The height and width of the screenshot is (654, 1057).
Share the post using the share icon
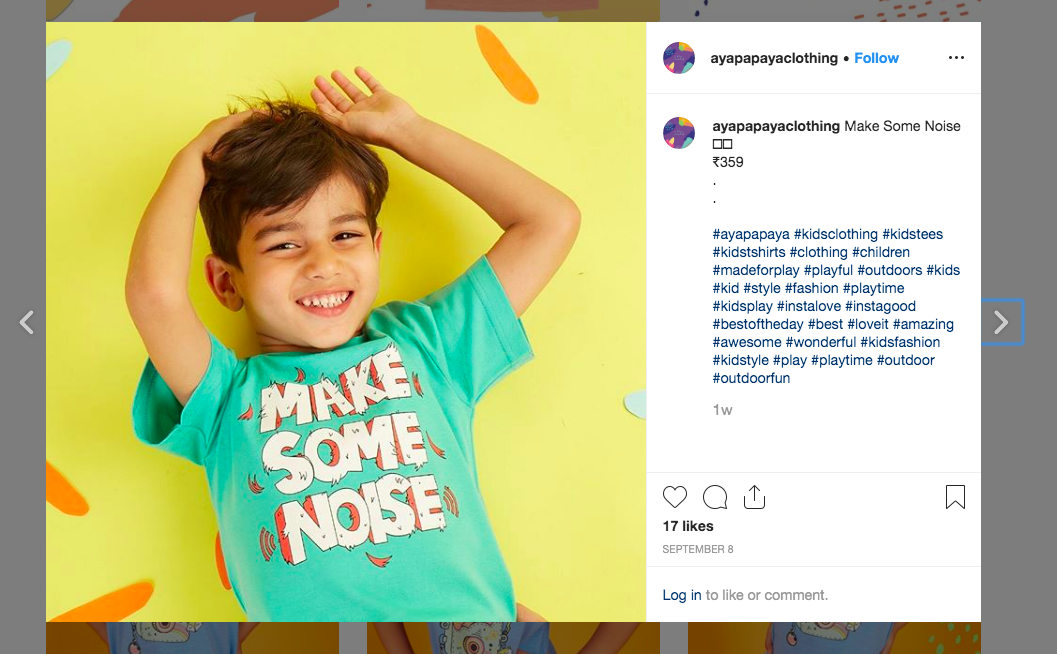tap(754, 497)
